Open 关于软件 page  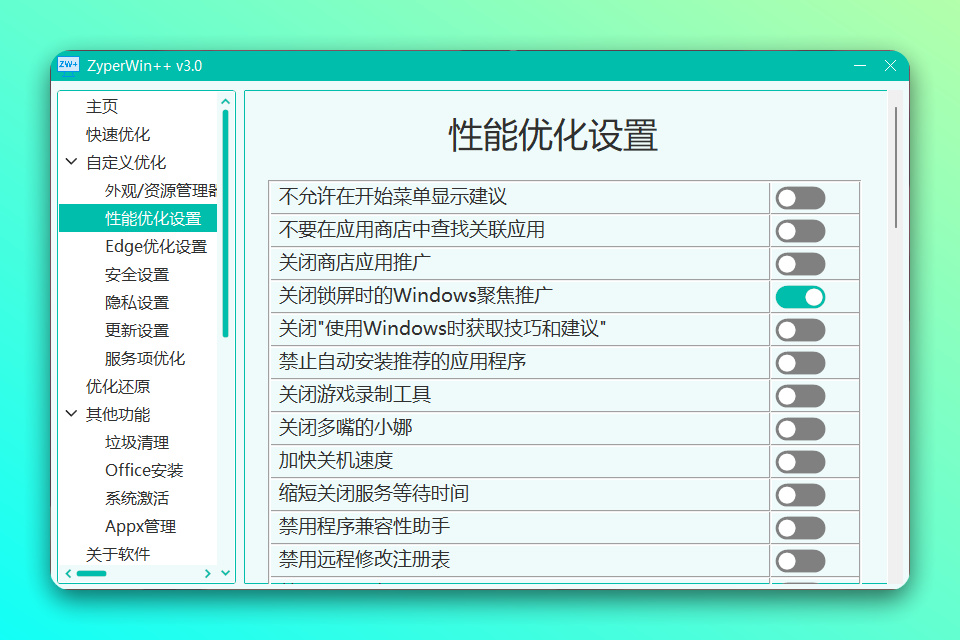click(118, 554)
